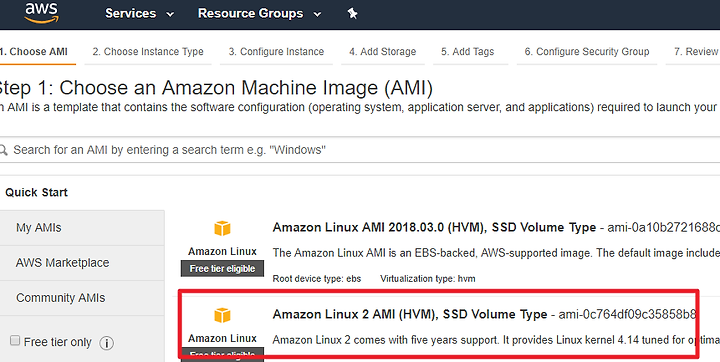Select the Choose AMI step tab

tap(34, 52)
